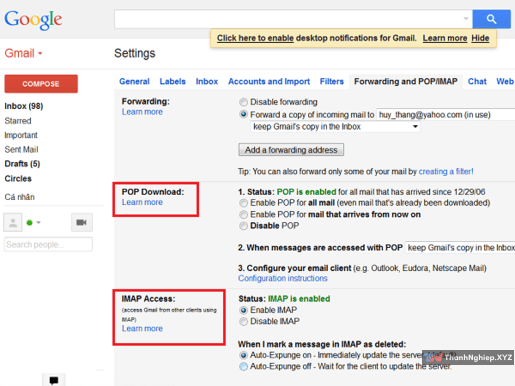The image size is (515, 386).
Task: Select the Disable POP radio button
Action: pyautogui.click(x=244, y=226)
